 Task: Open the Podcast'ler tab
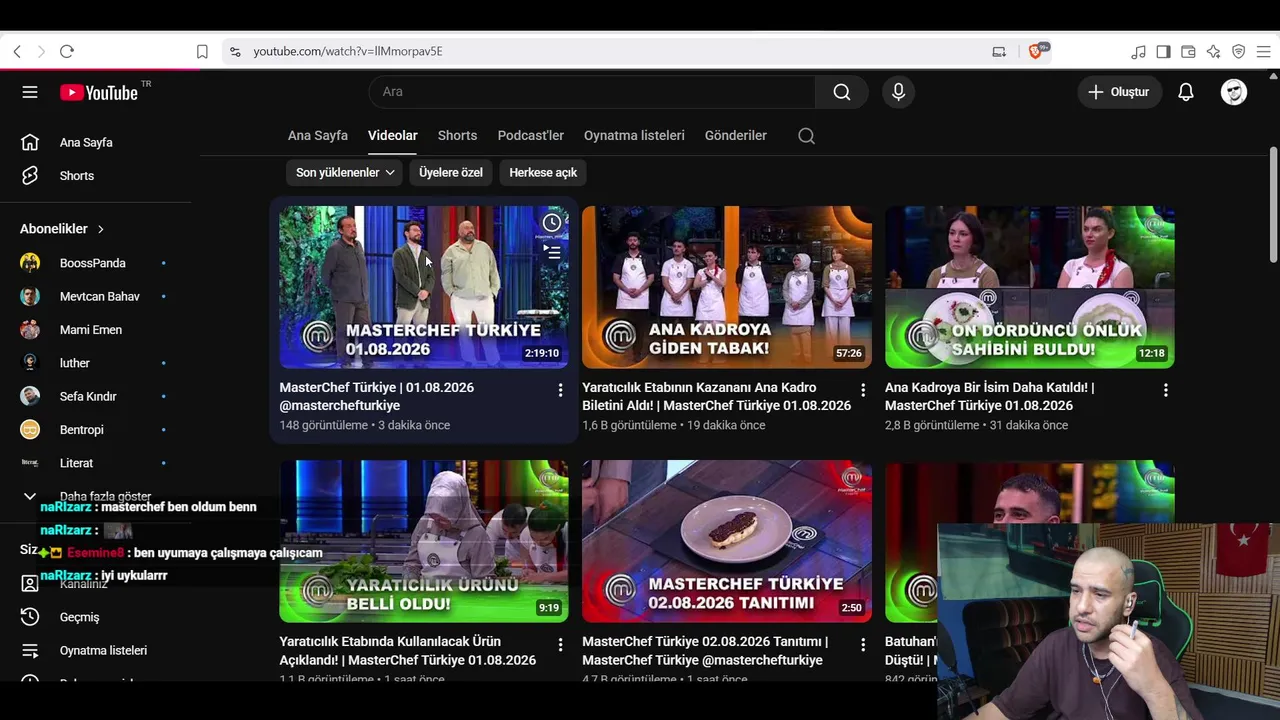[x=531, y=136]
